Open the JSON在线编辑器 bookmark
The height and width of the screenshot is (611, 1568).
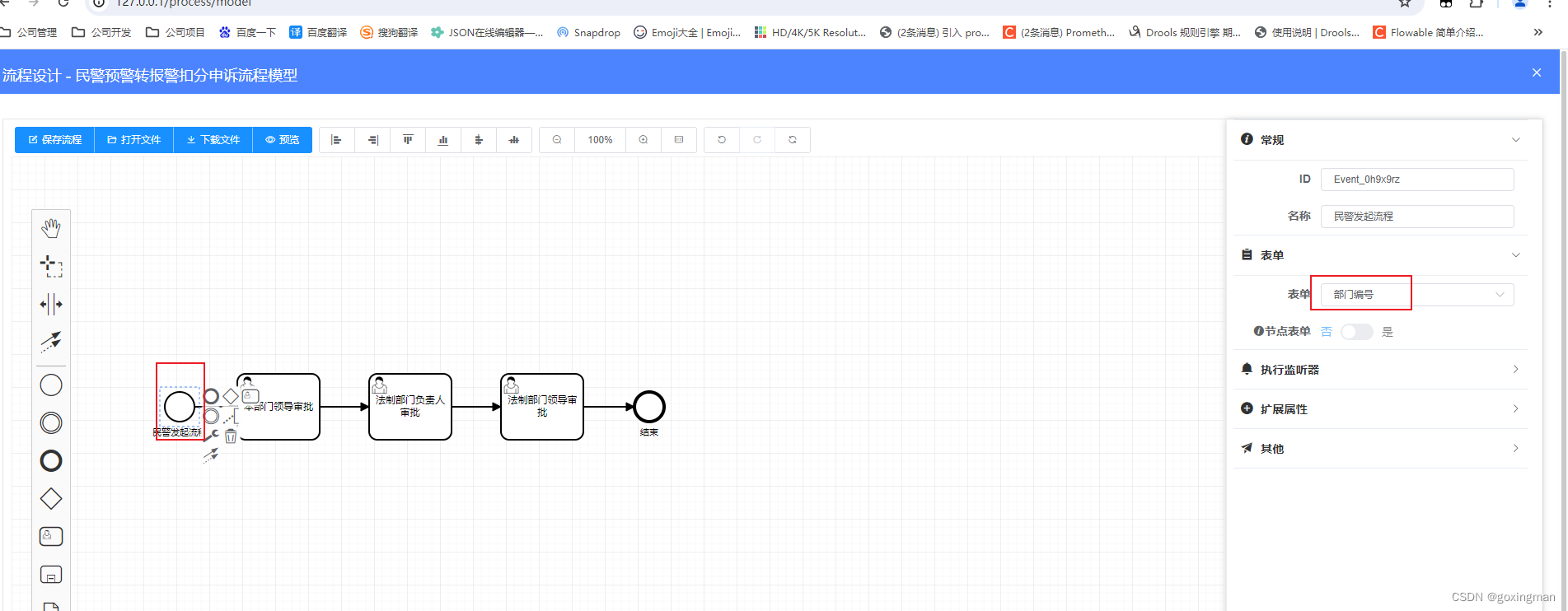pos(487,32)
